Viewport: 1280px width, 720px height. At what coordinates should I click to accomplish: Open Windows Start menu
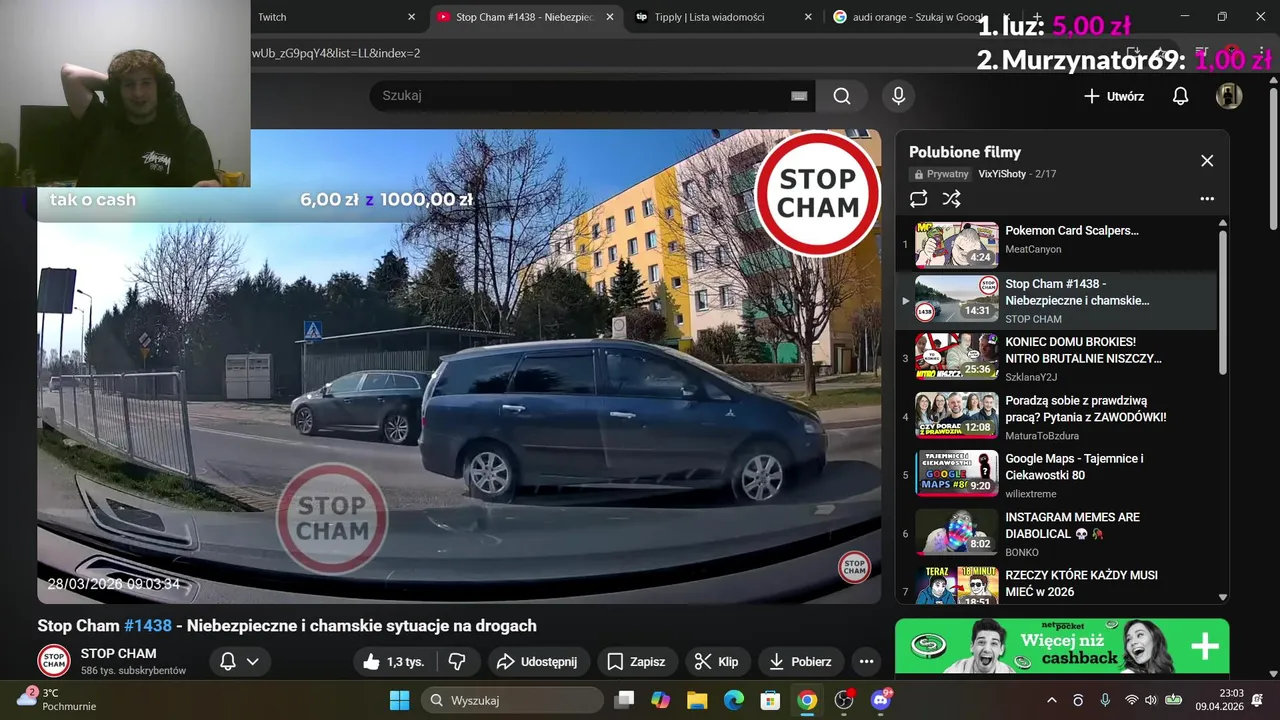click(399, 700)
